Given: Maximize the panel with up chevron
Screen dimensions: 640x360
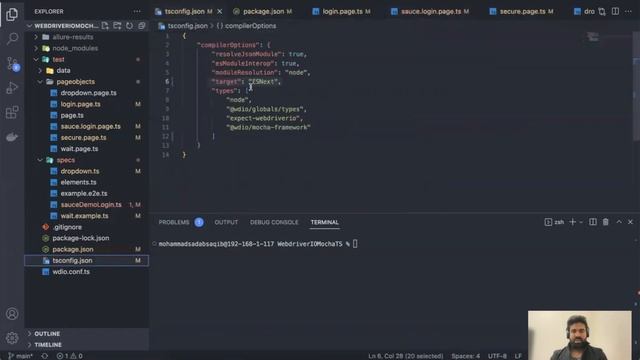Looking at the screenshot, I should tap(619, 222).
